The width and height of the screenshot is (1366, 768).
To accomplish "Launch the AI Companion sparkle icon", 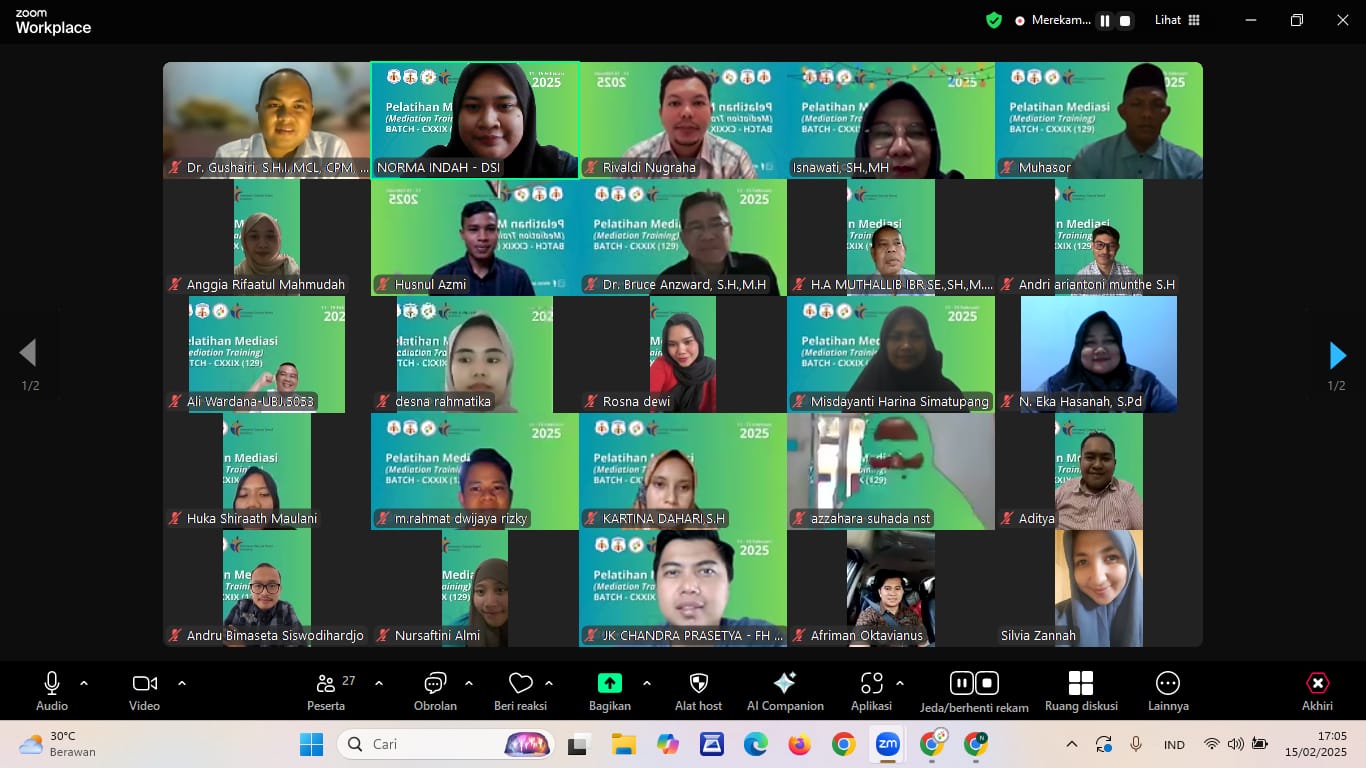I will pos(785,684).
